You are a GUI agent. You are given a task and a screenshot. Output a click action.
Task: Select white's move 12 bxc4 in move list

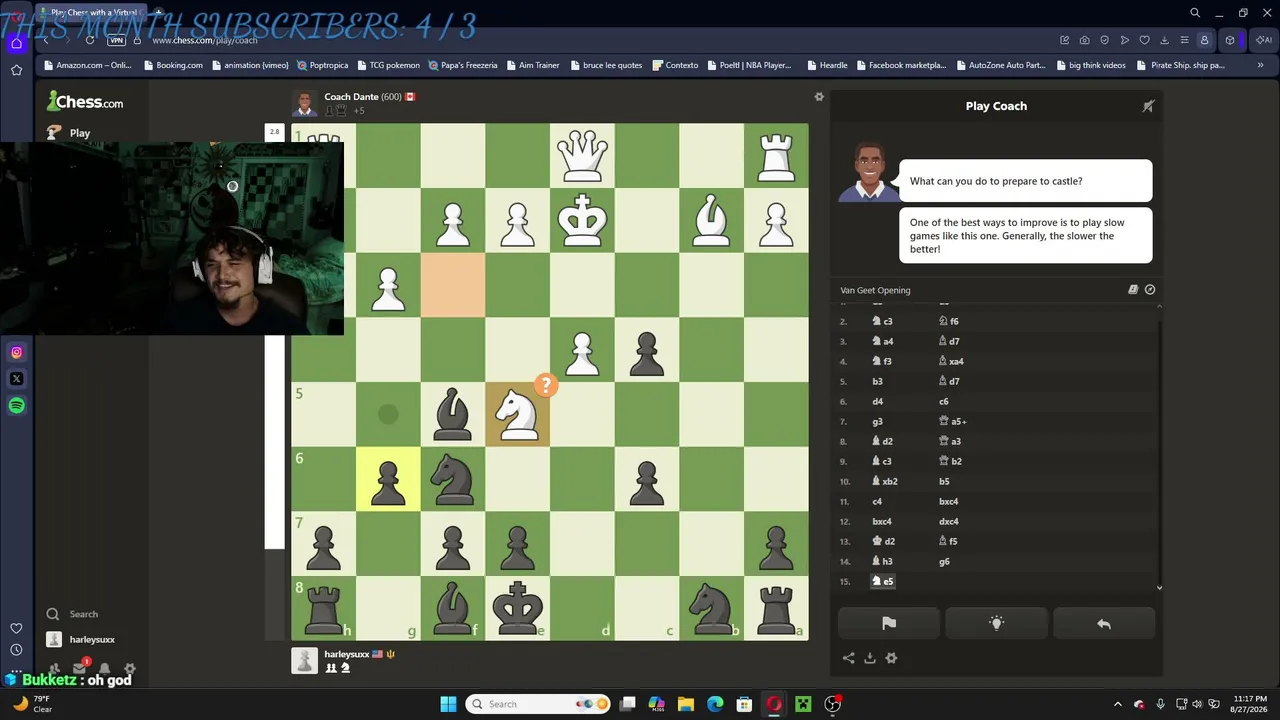click(x=882, y=521)
